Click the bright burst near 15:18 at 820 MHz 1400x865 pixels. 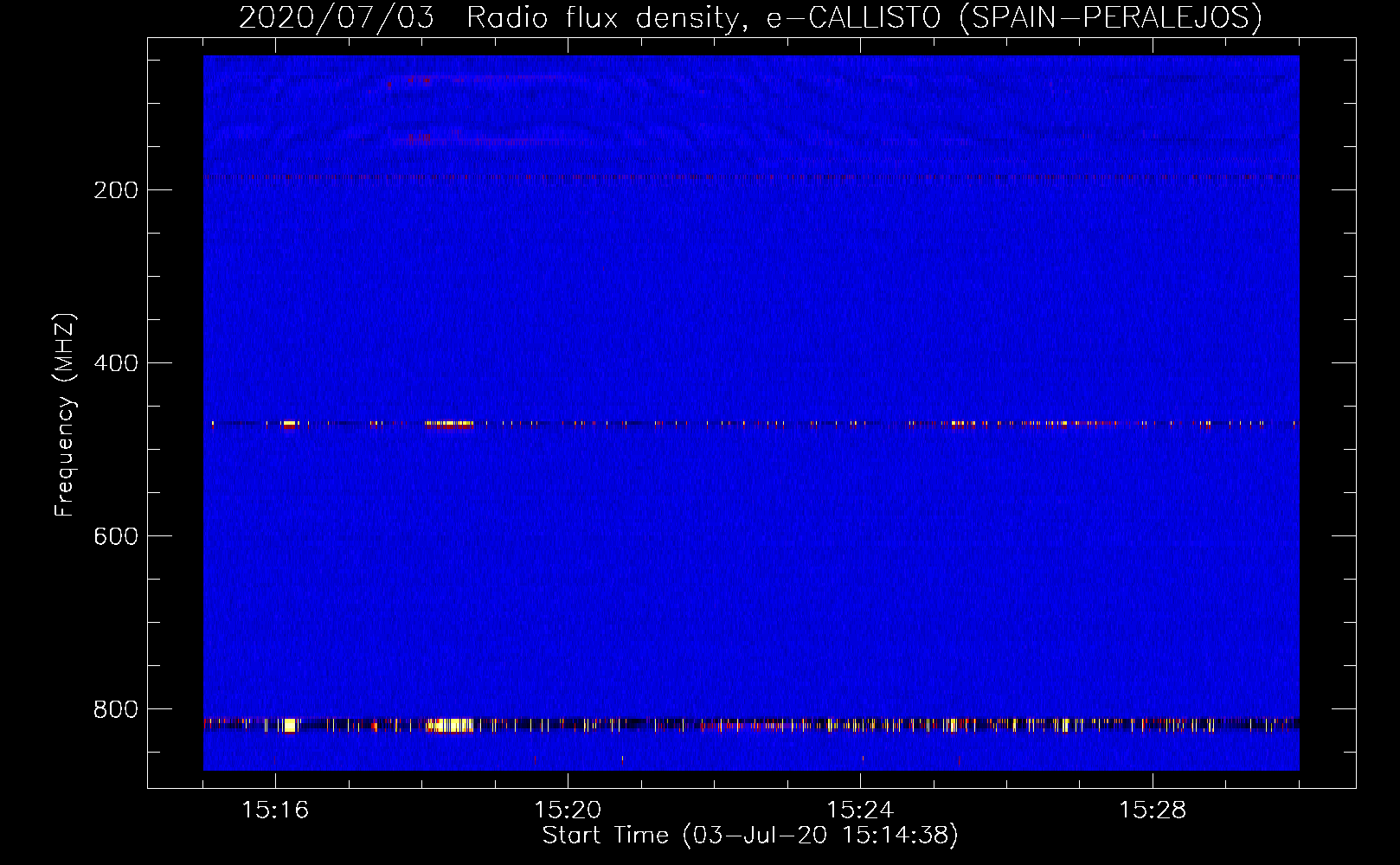coord(450,725)
